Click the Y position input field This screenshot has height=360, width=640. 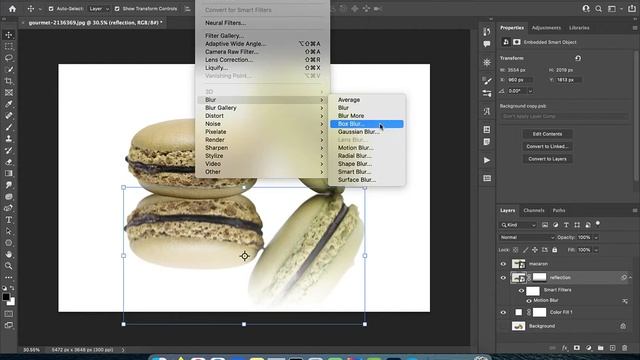tap(569, 80)
